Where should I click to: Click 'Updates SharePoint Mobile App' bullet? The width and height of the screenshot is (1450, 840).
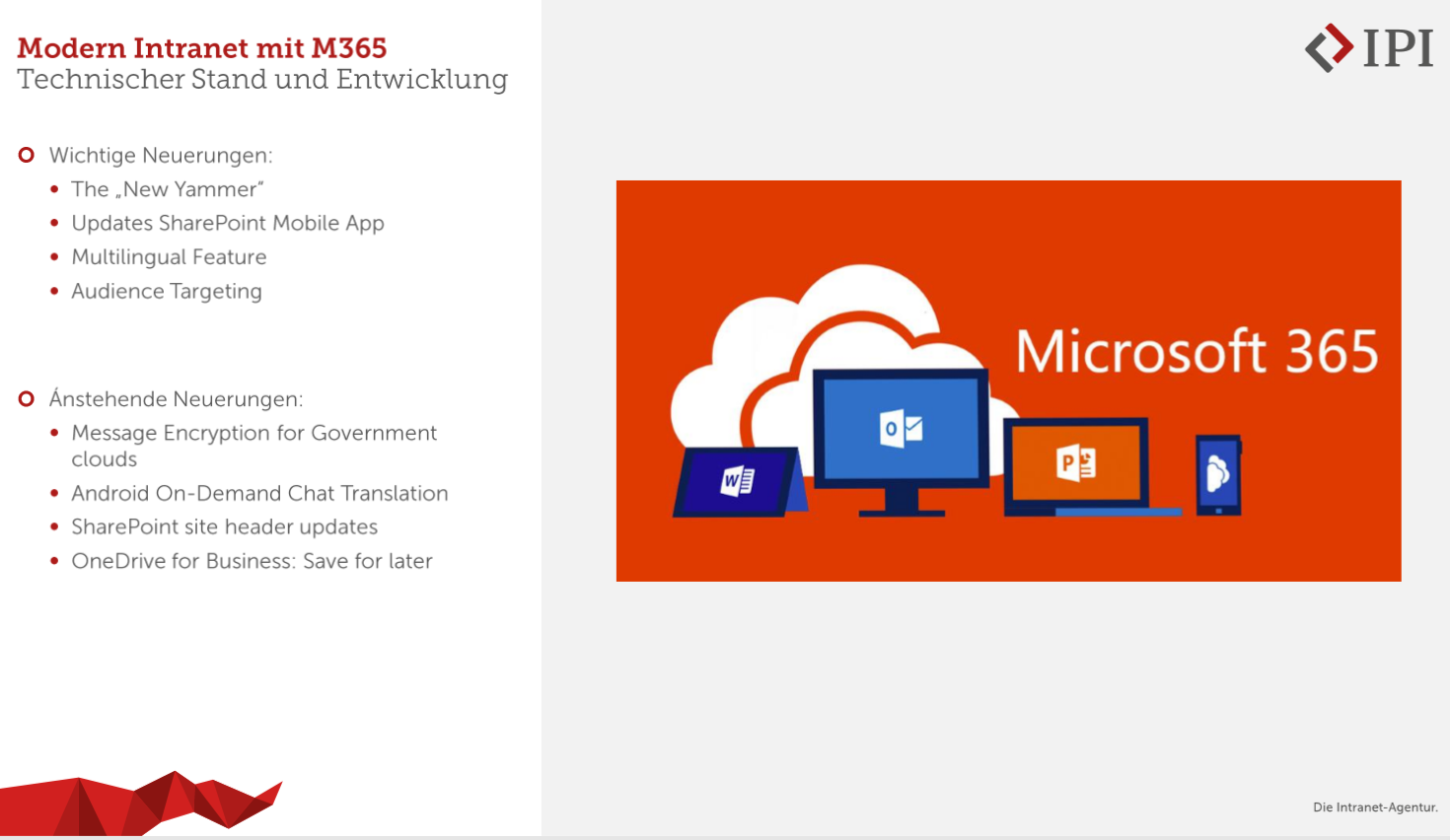(228, 223)
